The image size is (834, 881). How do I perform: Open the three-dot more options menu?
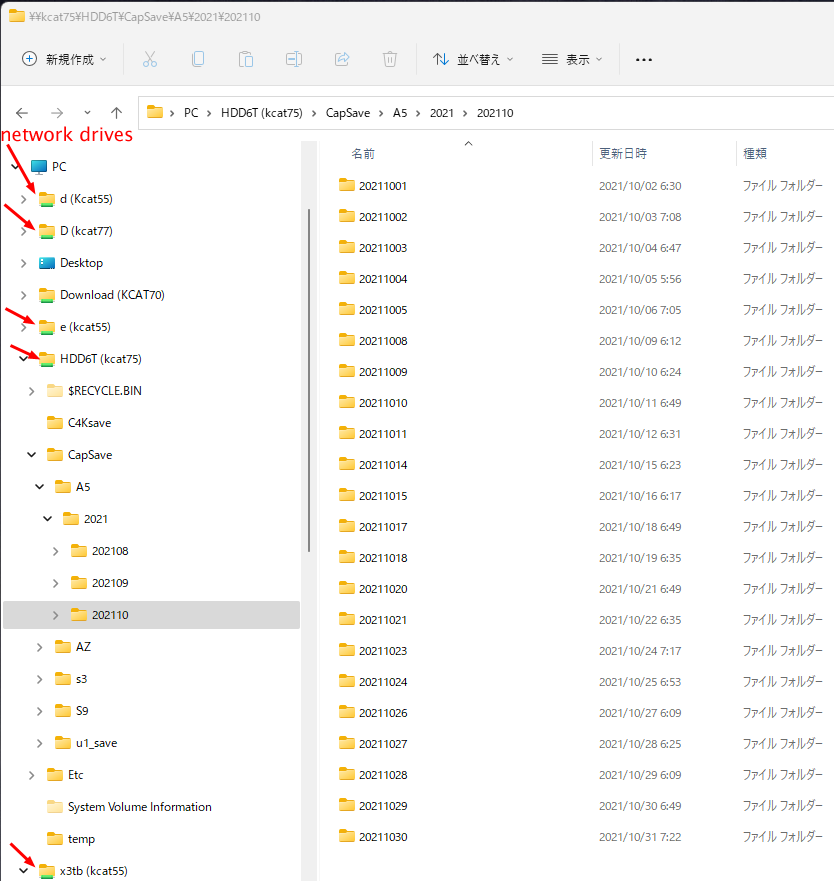click(x=644, y=59)
